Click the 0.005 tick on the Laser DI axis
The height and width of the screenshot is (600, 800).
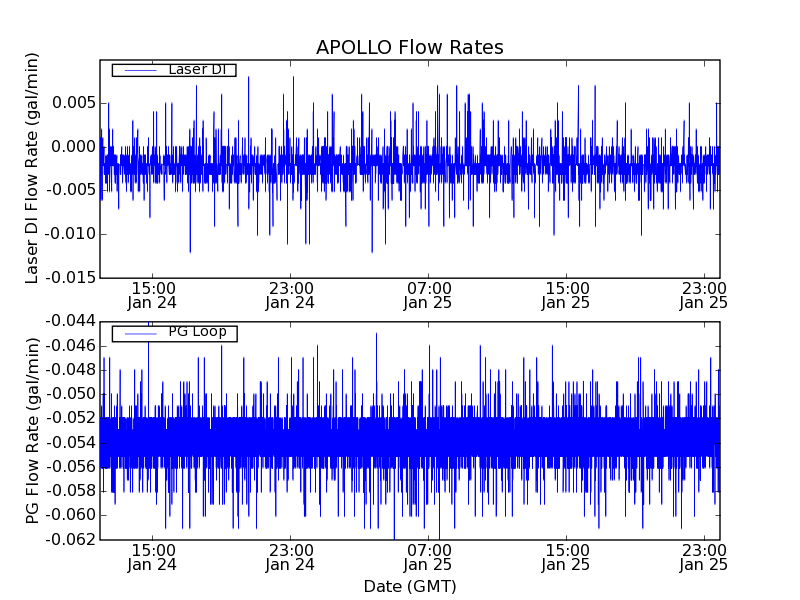pos(74,103)
